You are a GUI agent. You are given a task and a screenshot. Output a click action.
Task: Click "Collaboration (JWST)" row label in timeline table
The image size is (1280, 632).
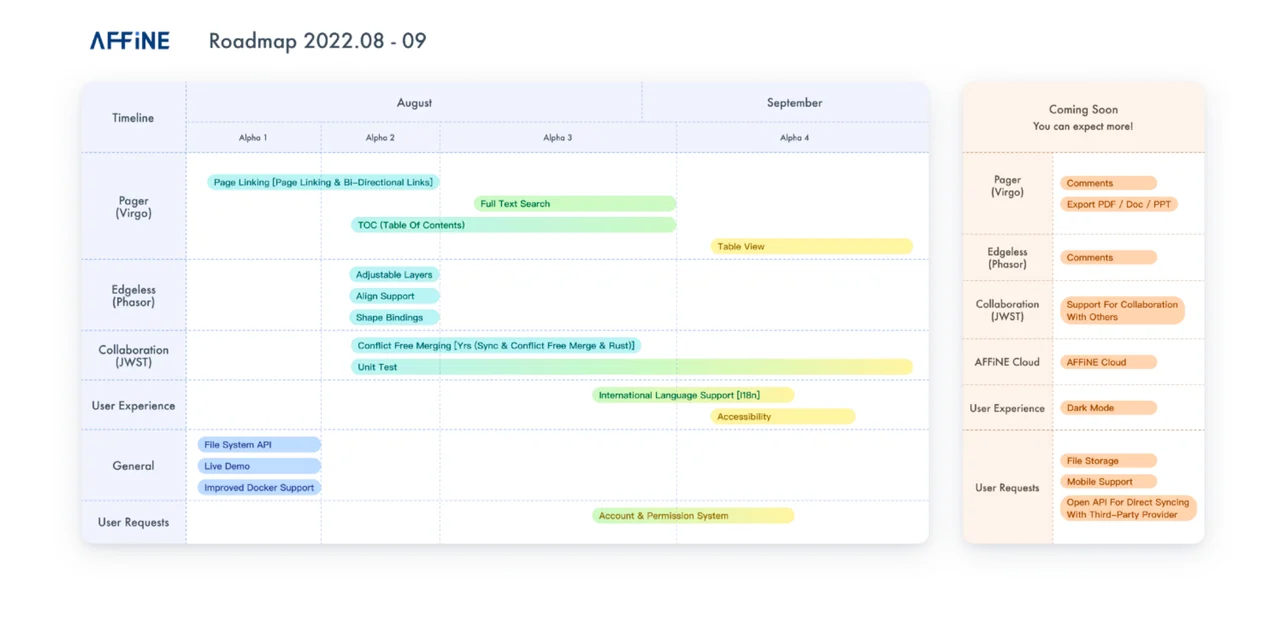[133, 356]
